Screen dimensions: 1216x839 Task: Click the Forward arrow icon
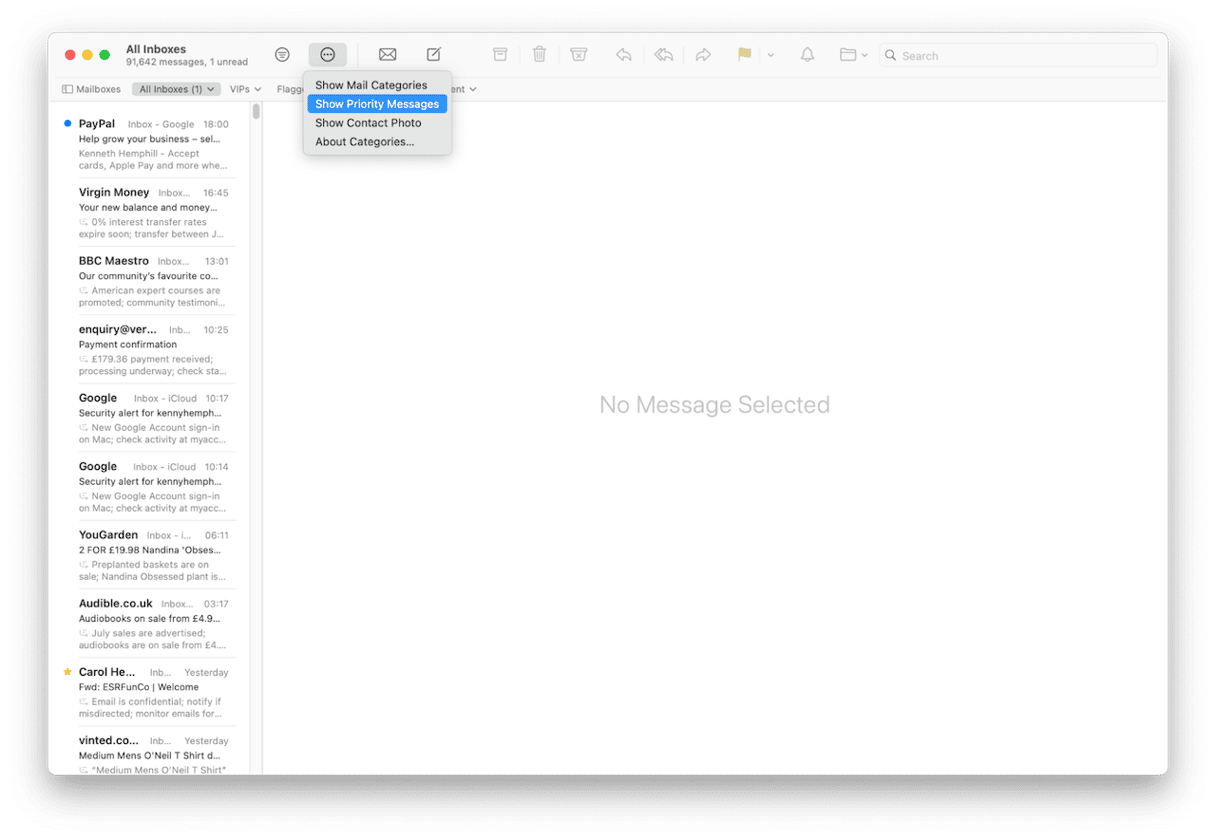[703, 55]
